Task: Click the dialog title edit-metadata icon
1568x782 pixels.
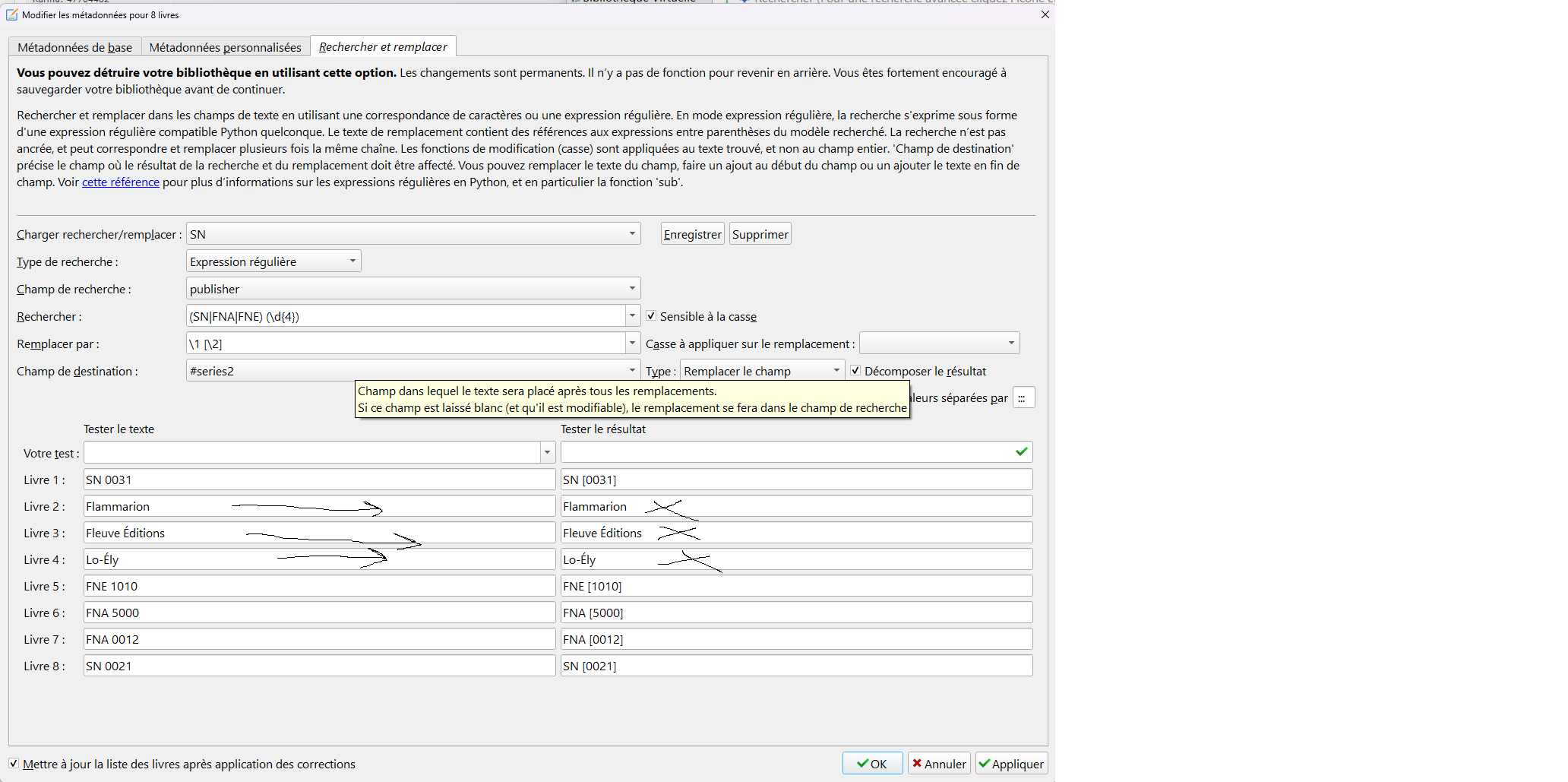Action: [x=11, y=14]
